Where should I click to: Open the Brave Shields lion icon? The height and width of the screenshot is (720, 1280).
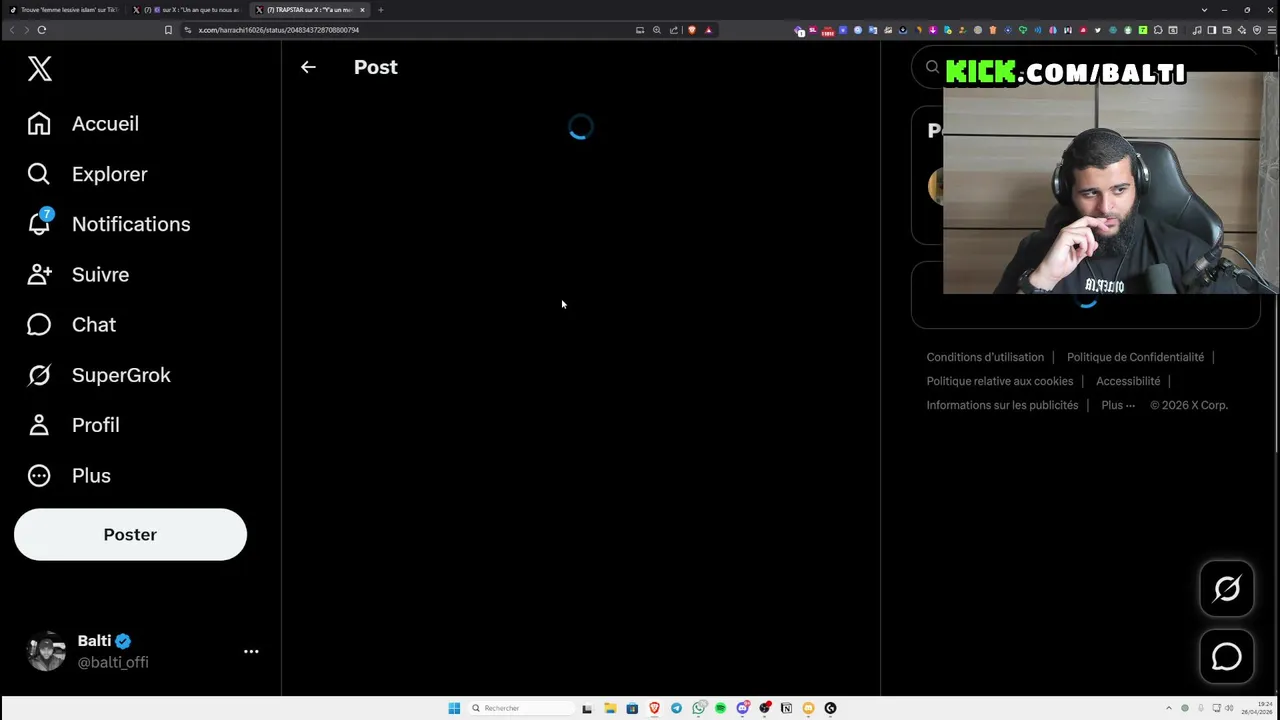691,30
